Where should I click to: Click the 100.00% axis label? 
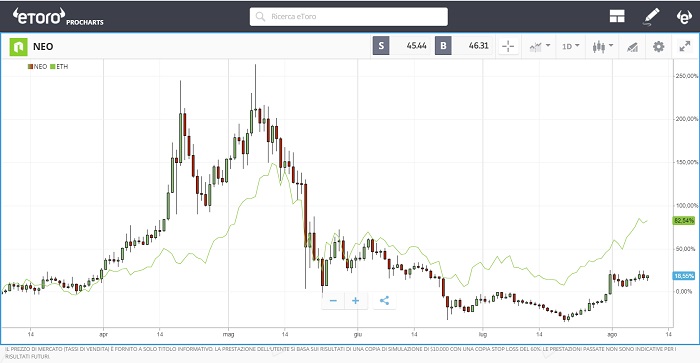pos(686,205)
